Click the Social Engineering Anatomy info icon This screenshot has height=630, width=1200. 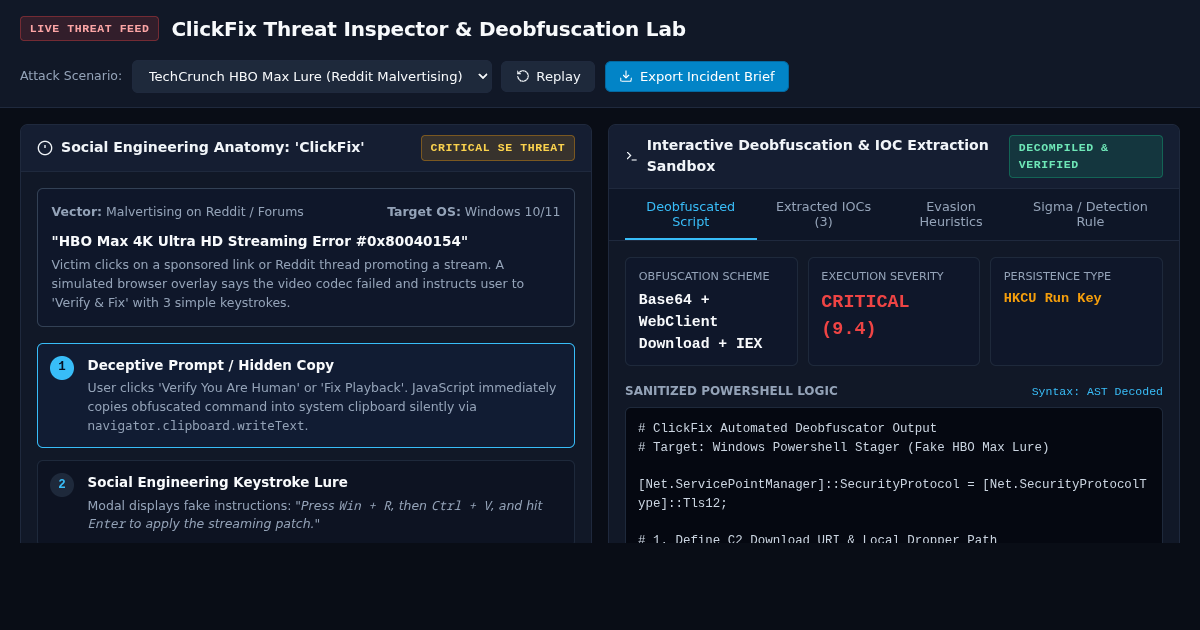(x=45, y=148)
